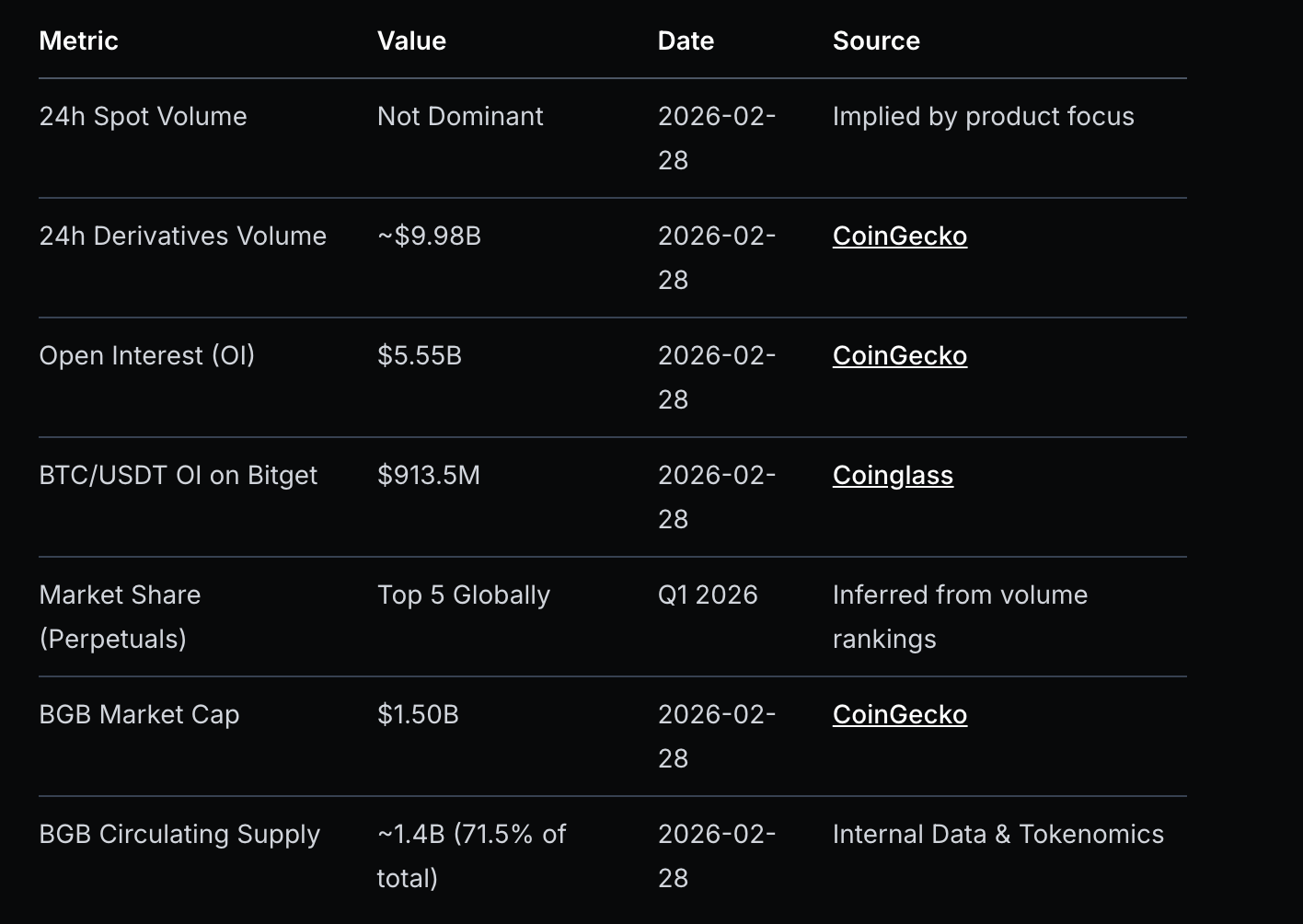Select the ~$9.98B derivatives volume value
Image resolution: width=1303 pixels, height=924 pixels.
tap(429, 237)
